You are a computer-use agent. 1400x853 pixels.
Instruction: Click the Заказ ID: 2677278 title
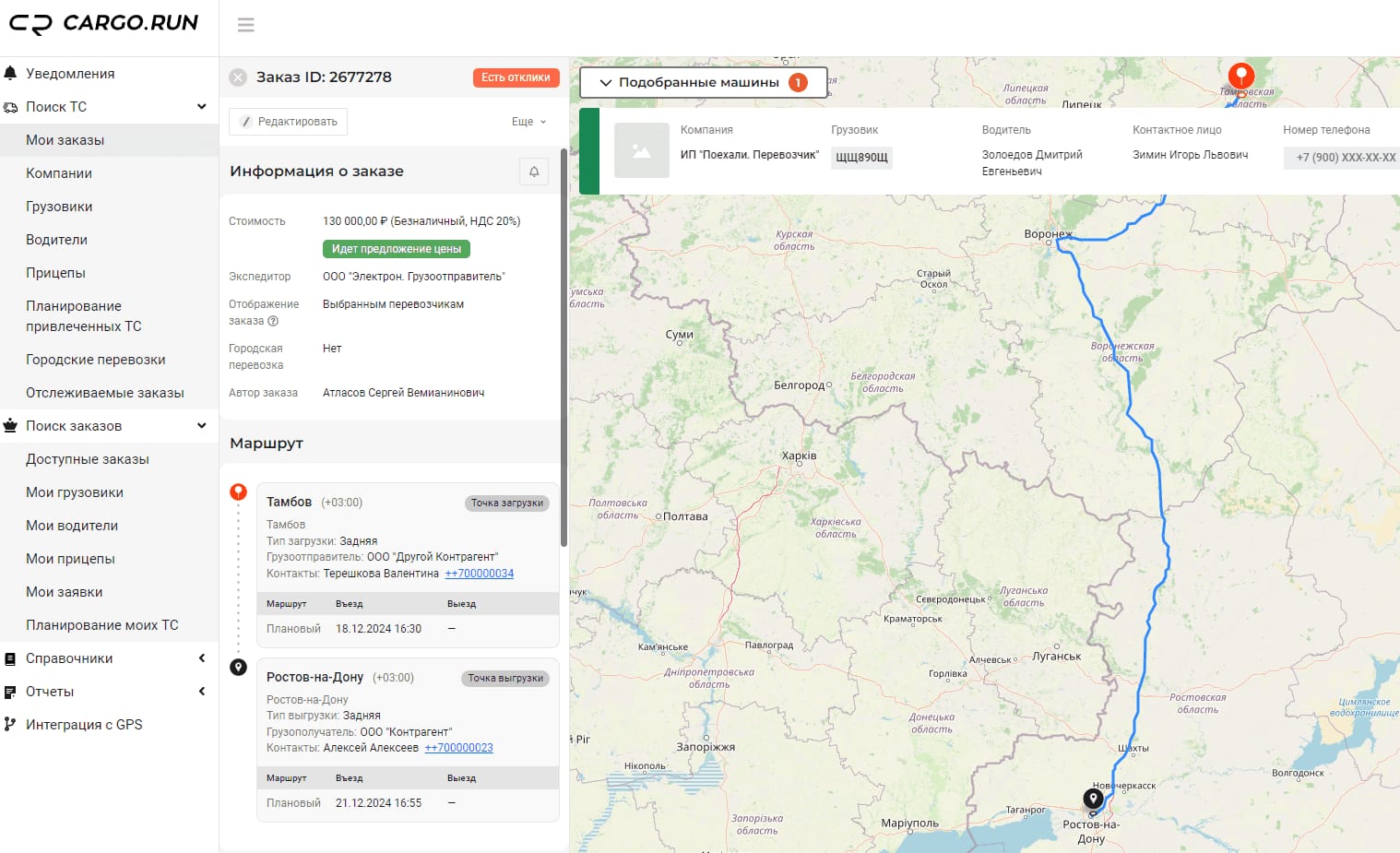(324, 77)
